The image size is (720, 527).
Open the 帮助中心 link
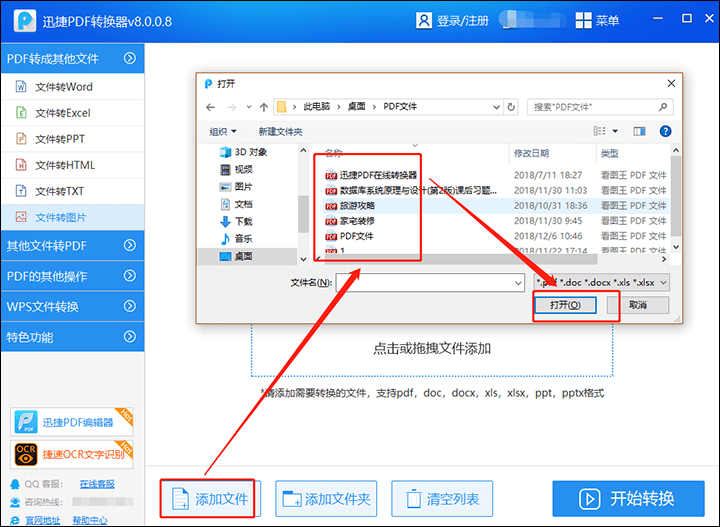coord(90,520)
